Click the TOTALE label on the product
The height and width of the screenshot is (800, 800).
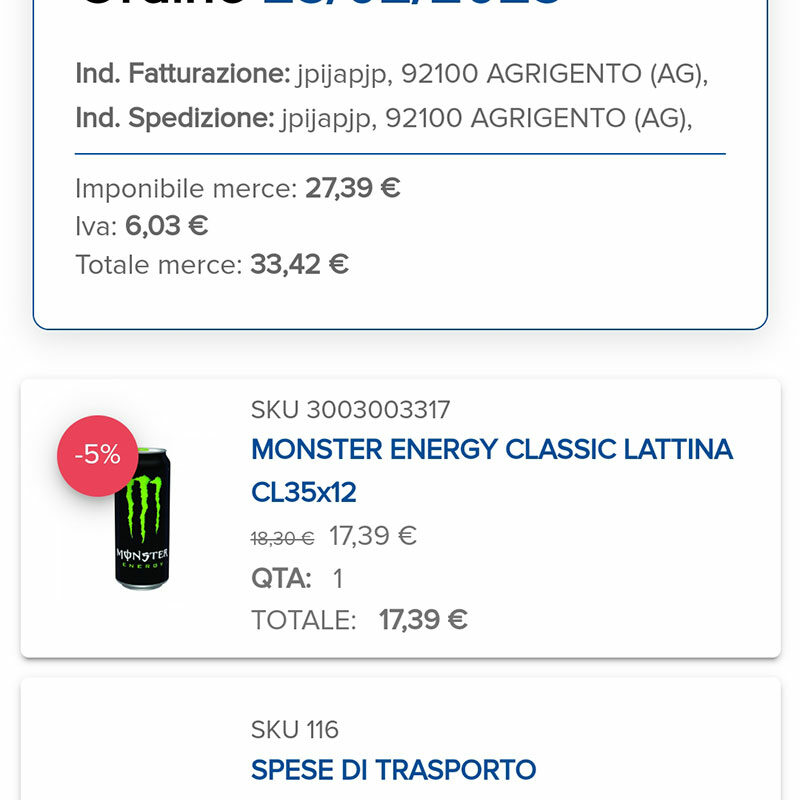click(303, 620)
